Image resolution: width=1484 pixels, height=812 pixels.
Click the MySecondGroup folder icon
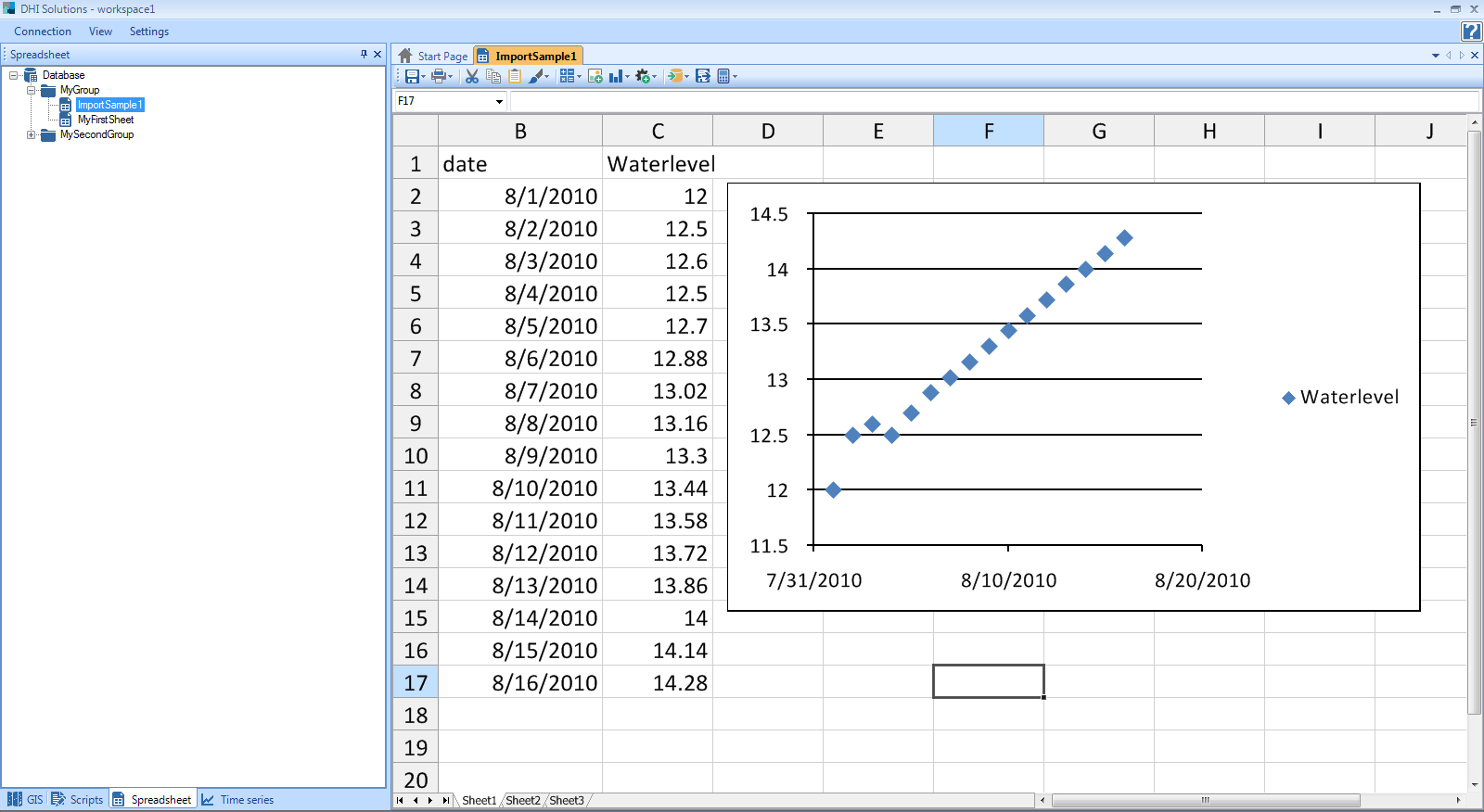point(48,134)
